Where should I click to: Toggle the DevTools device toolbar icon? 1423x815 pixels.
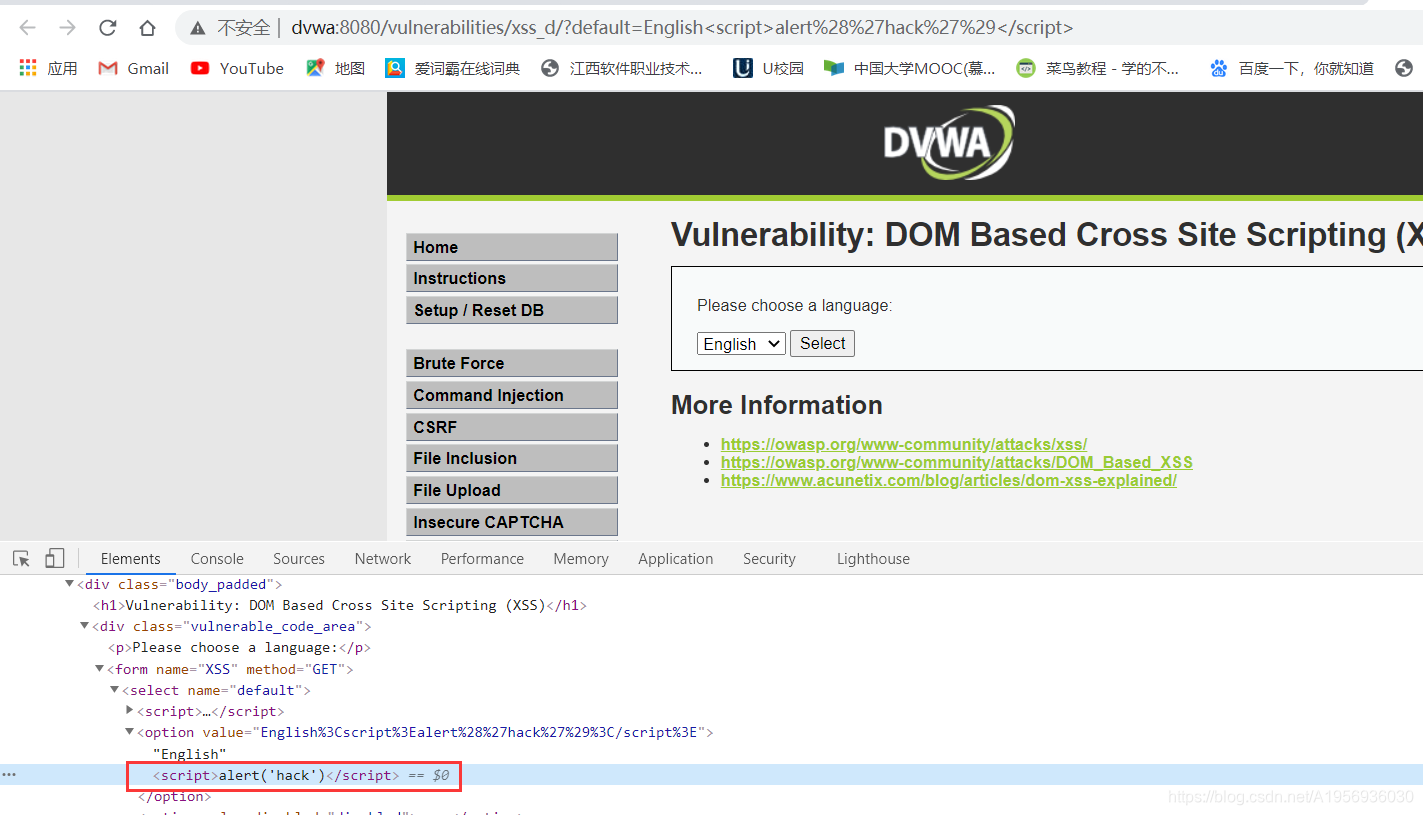pyautogui.click(x=55, y=559)
